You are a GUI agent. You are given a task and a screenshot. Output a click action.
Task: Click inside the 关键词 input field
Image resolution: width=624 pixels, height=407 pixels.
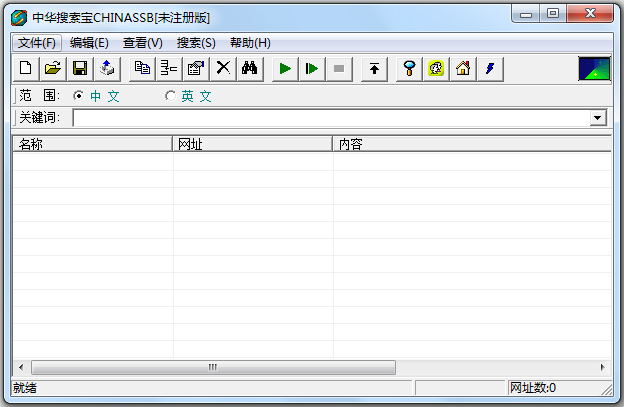[330, 118]
